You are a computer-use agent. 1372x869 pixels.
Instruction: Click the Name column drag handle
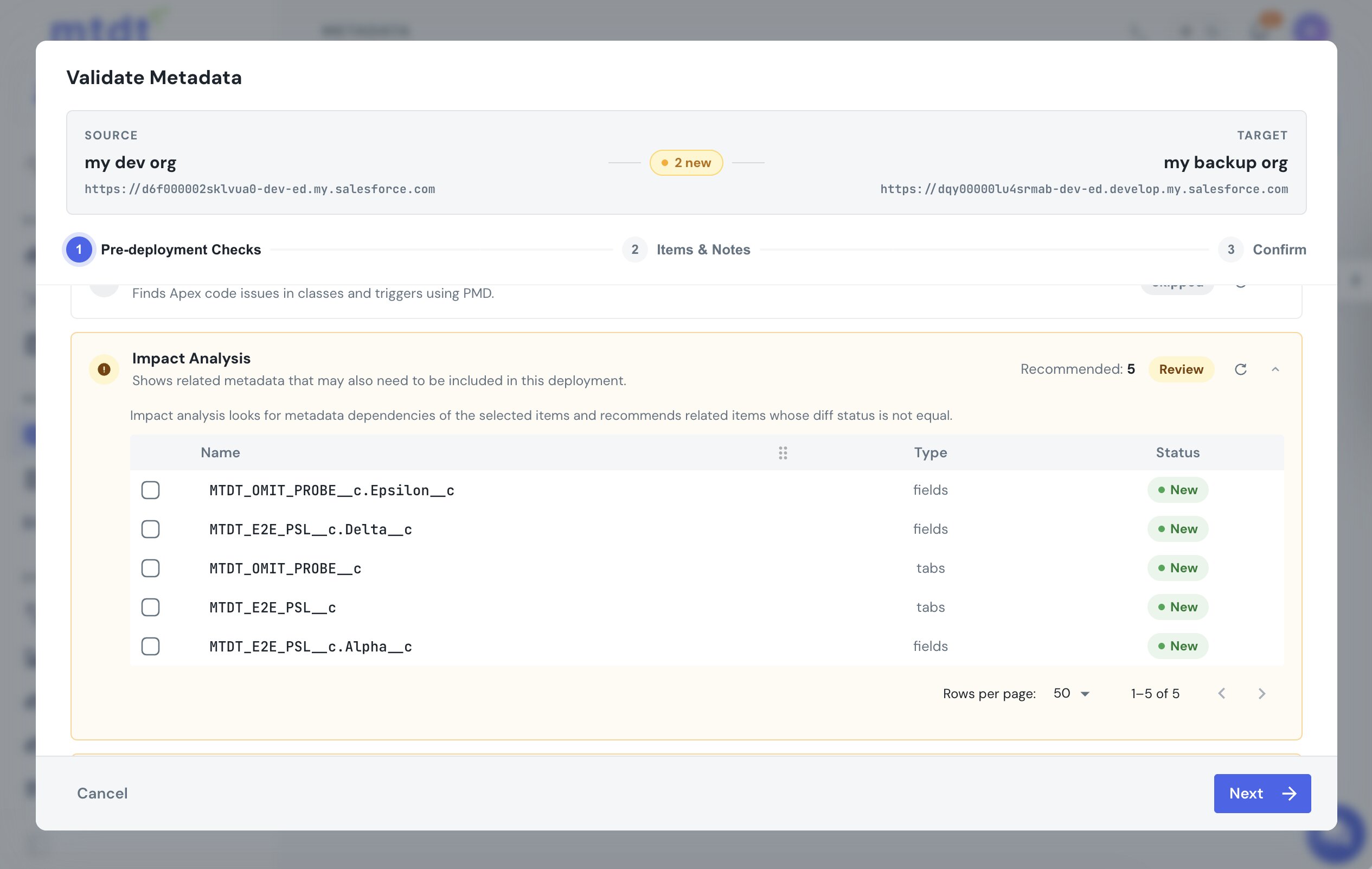click(783, 453)
